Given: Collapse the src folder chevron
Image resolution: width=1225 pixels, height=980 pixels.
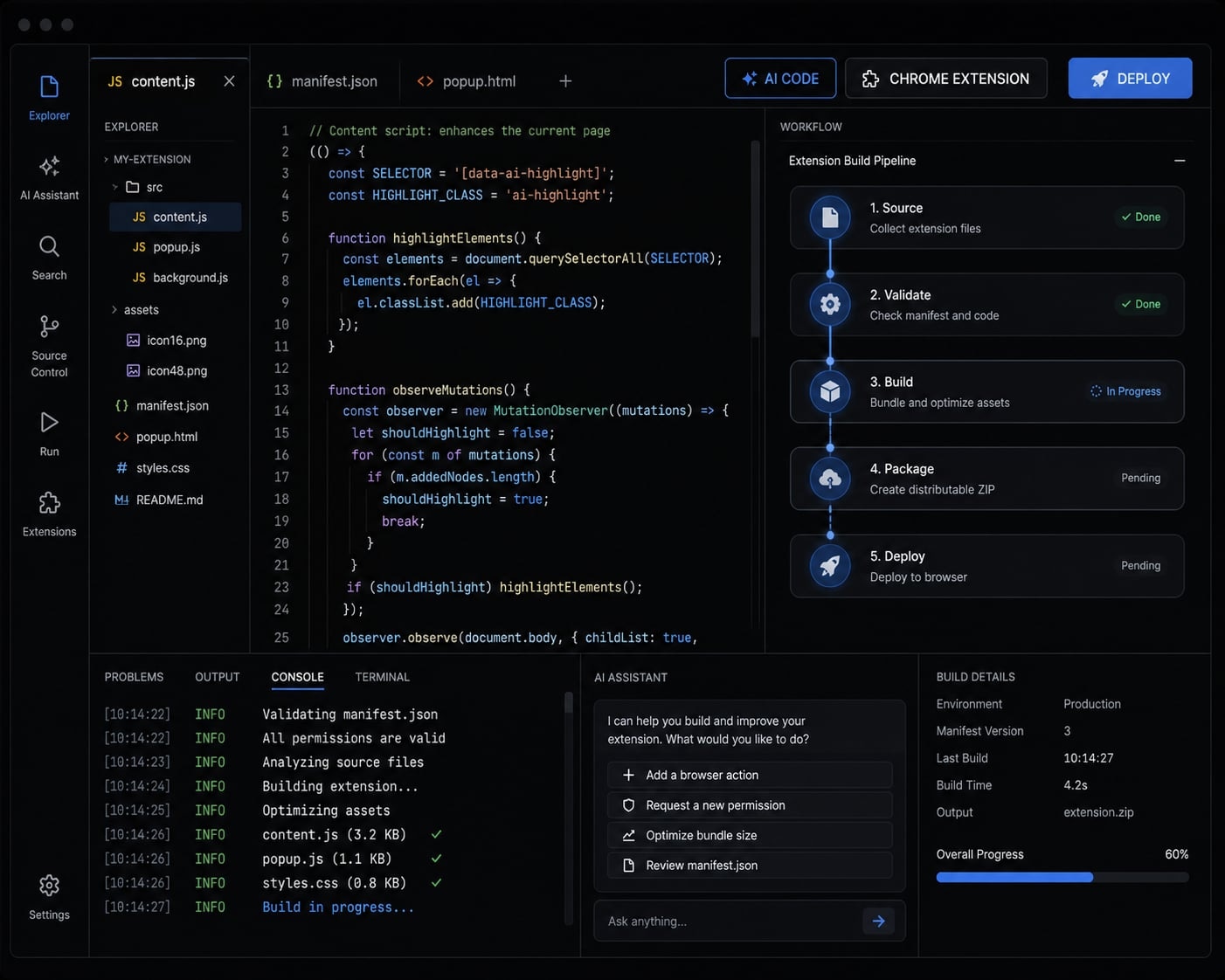Looking at the screenshot, I should pos(114,187).
